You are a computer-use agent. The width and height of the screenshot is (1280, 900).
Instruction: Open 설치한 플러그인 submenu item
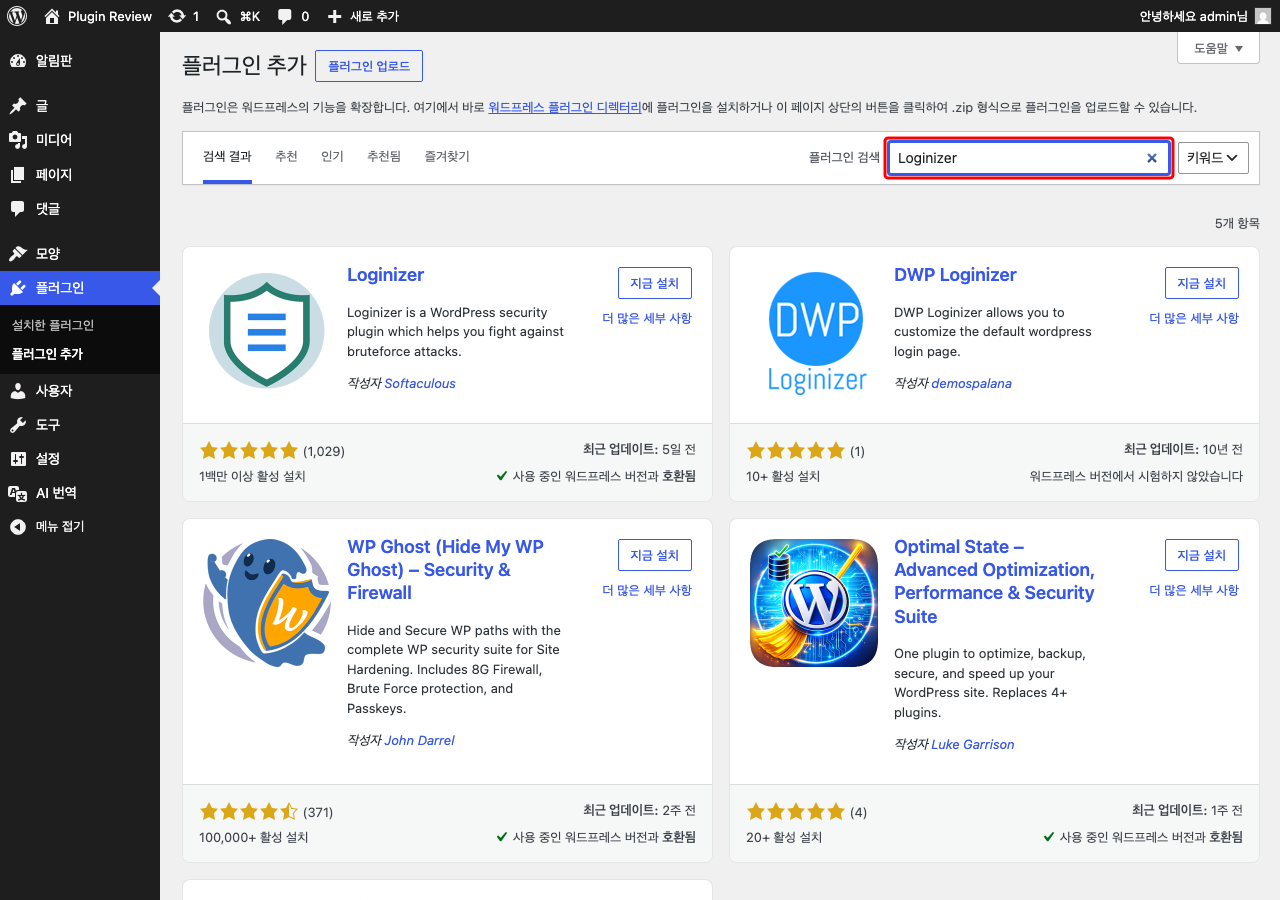(x=53, y=325)
